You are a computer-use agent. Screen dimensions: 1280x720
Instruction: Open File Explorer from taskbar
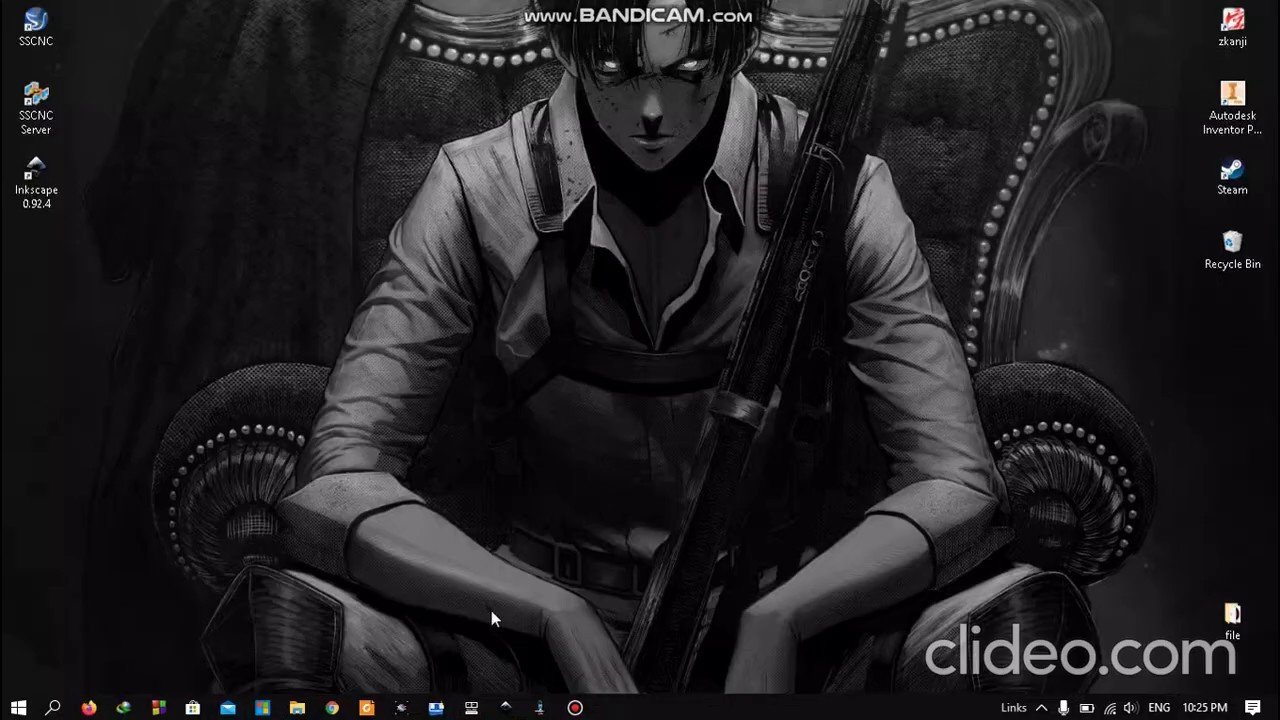297,707
